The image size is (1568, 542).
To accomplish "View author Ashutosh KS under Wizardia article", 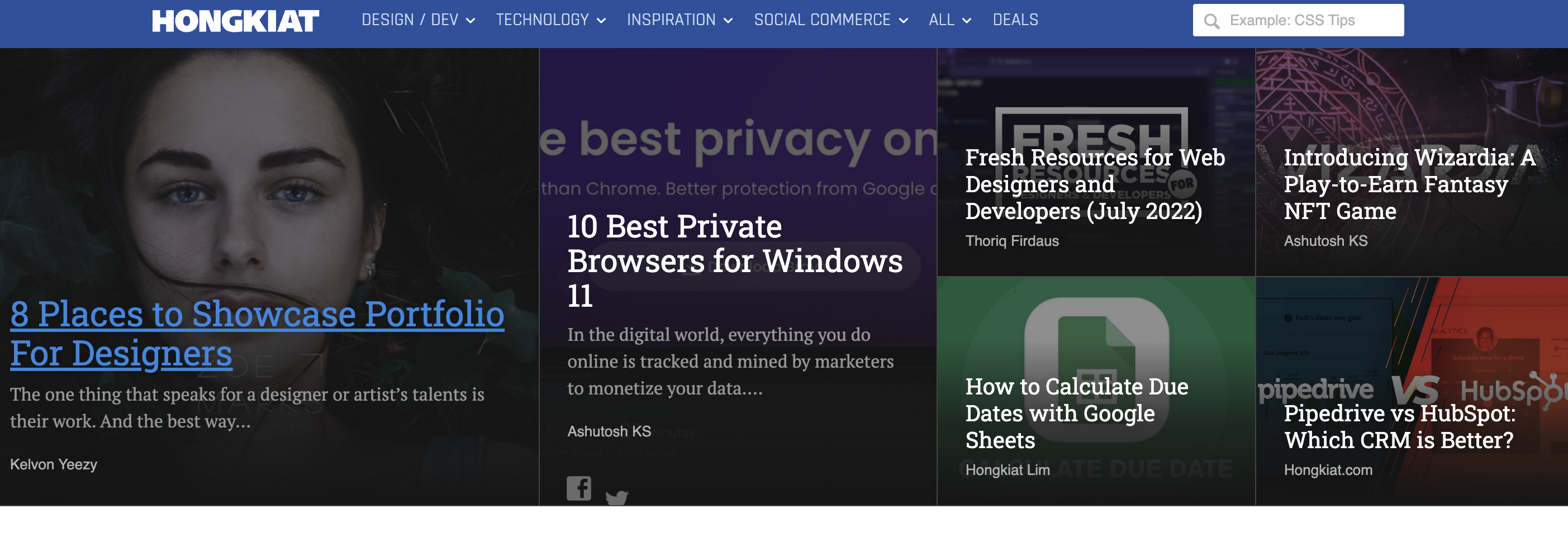I will pyautogui.click(x=1325, y=241).
